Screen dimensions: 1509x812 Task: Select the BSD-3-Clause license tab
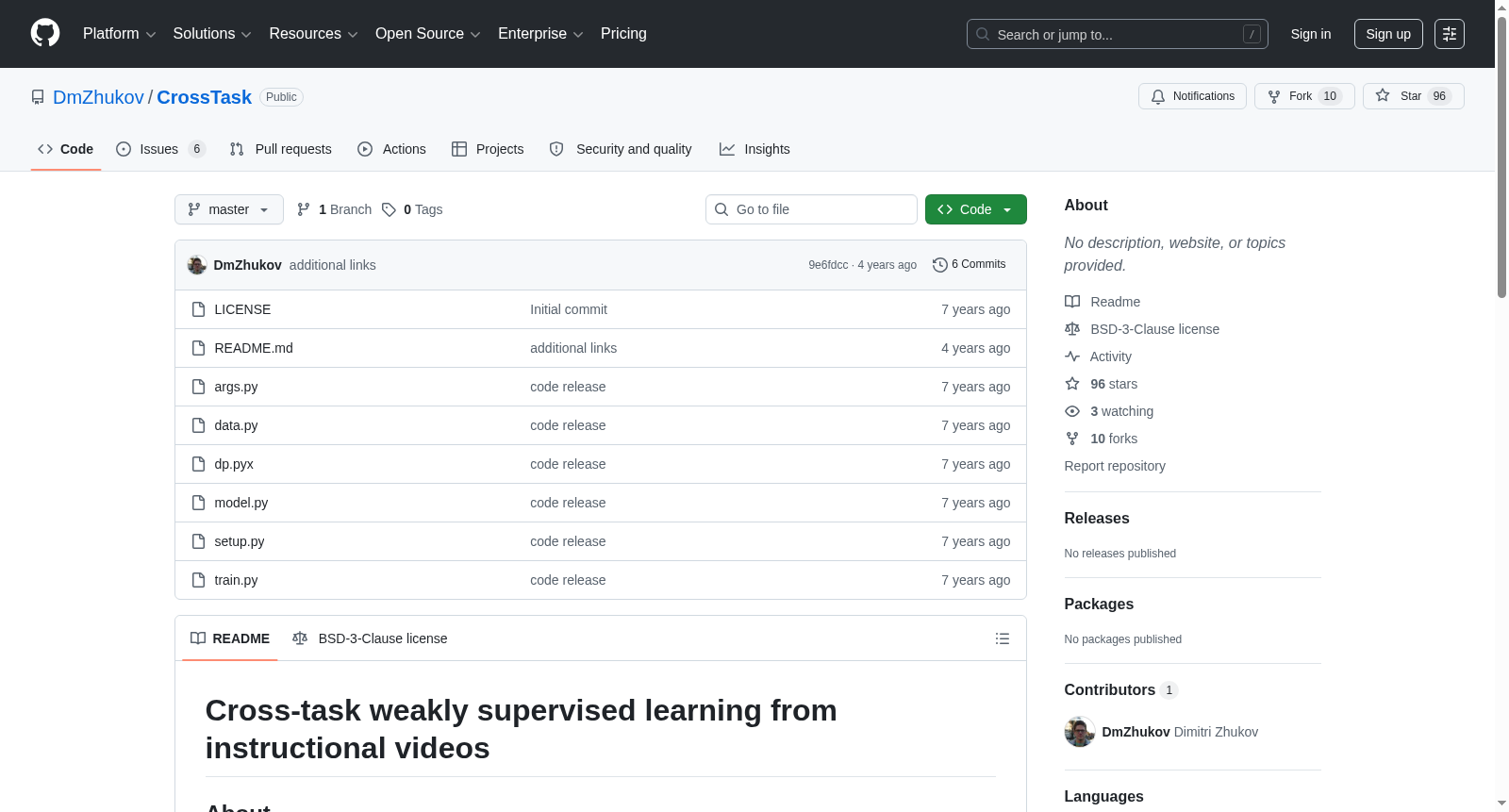point(371,638)
